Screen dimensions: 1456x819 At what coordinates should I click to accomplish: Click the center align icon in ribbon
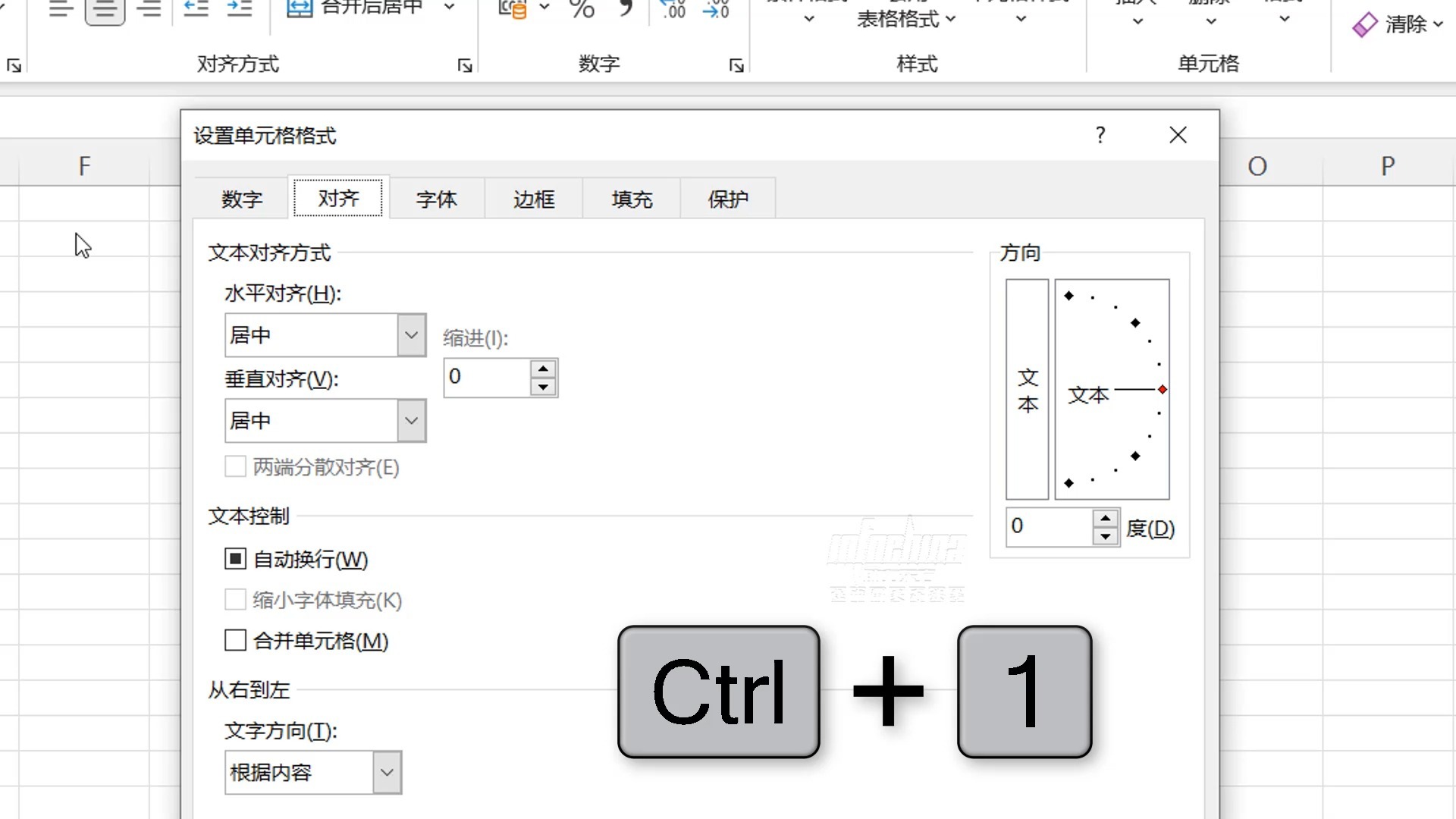tap(105, 9)
